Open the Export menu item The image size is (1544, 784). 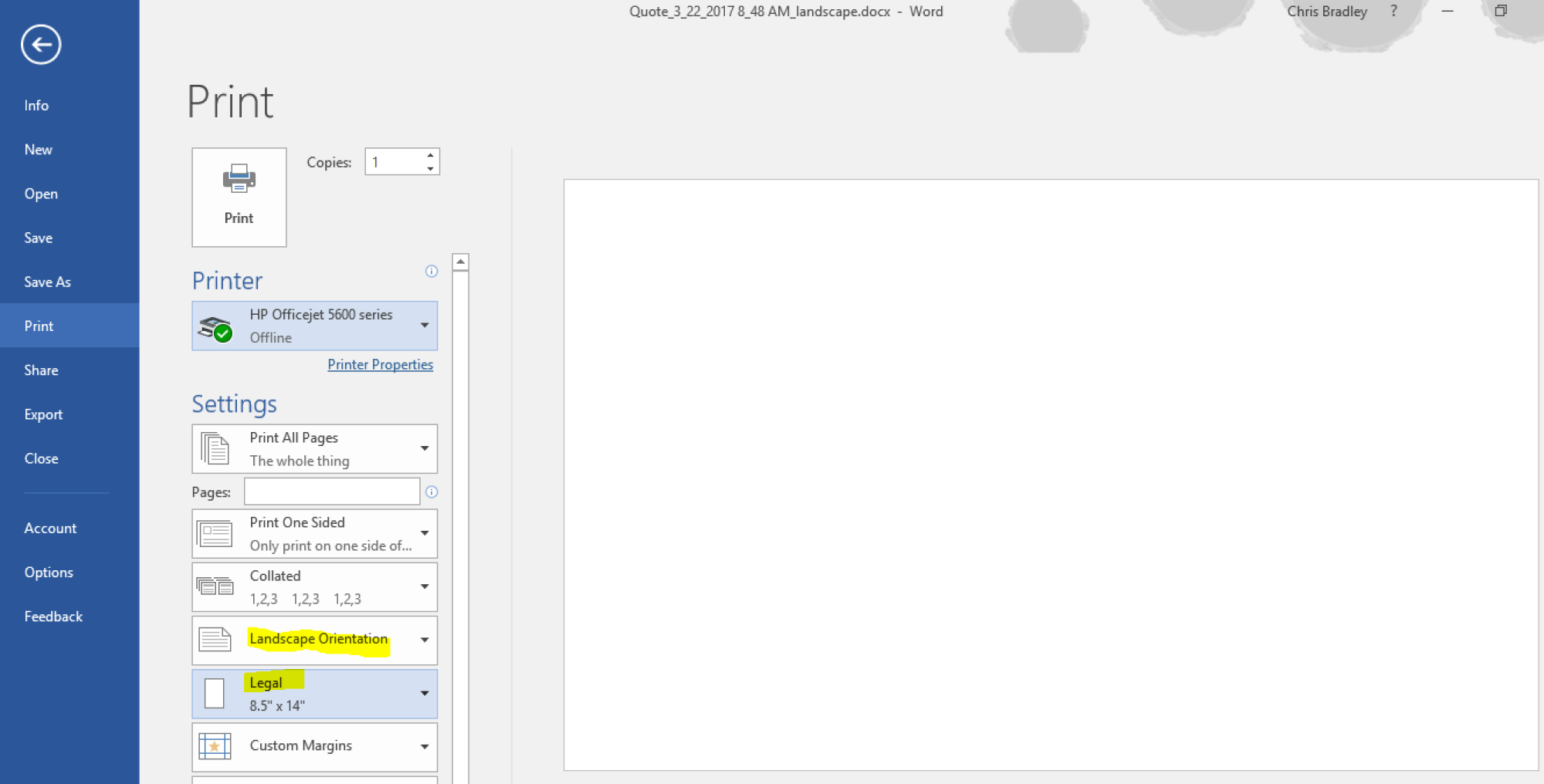point(69,414)
